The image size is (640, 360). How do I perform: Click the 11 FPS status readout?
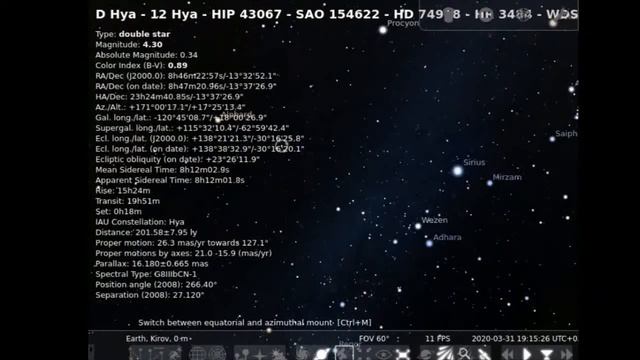[438, 338]
